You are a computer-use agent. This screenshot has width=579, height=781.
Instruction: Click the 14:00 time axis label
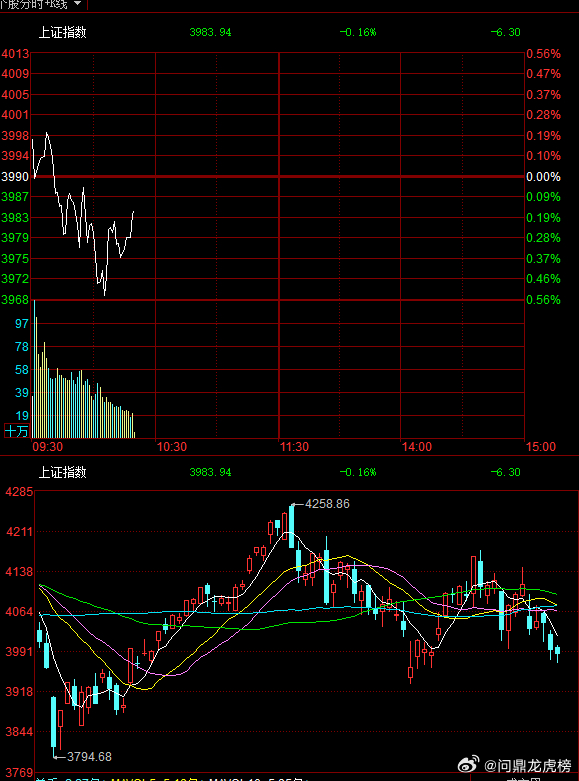[x=417, y=447]
